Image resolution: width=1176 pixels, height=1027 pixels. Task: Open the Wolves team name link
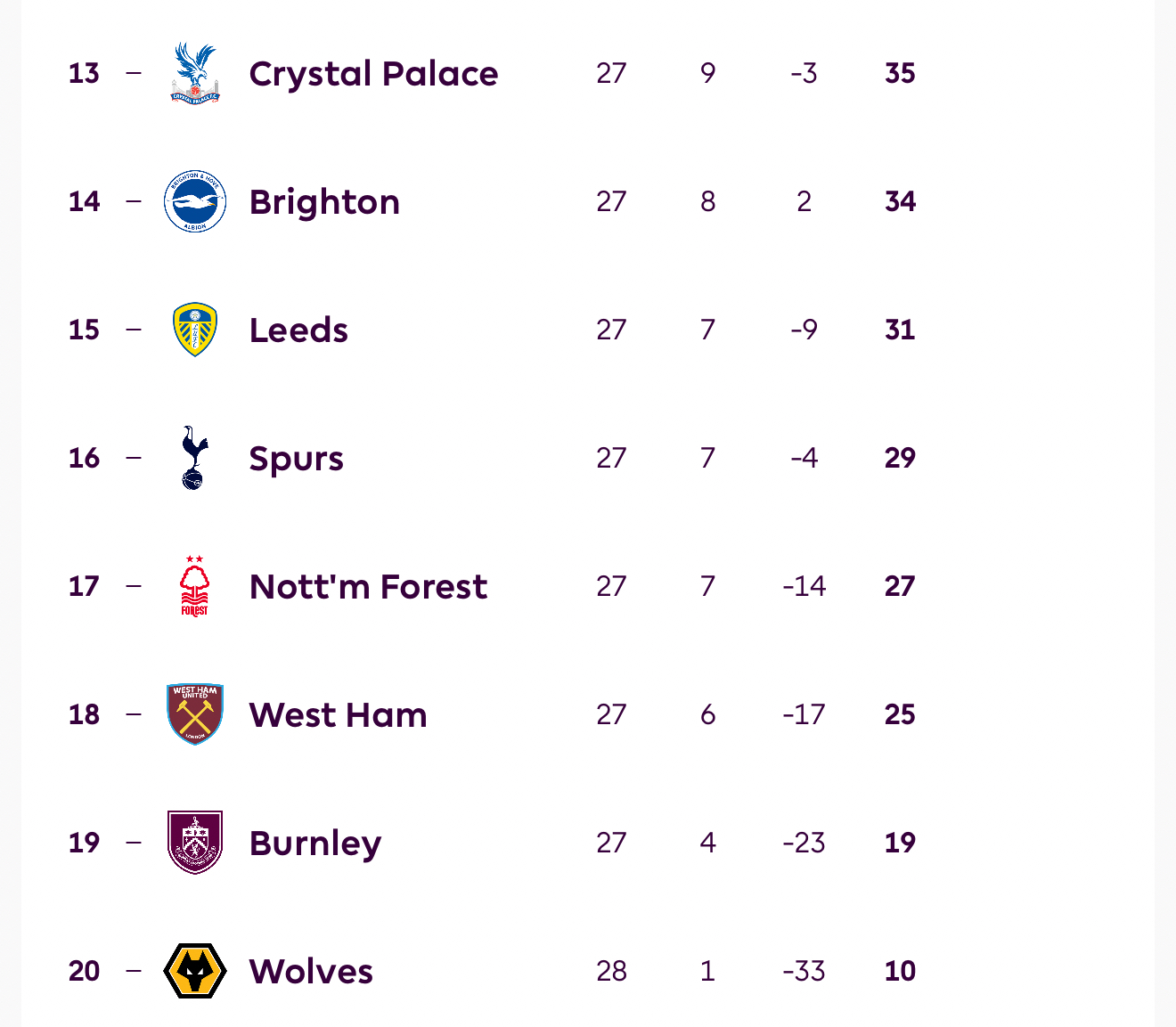[311, 972]
